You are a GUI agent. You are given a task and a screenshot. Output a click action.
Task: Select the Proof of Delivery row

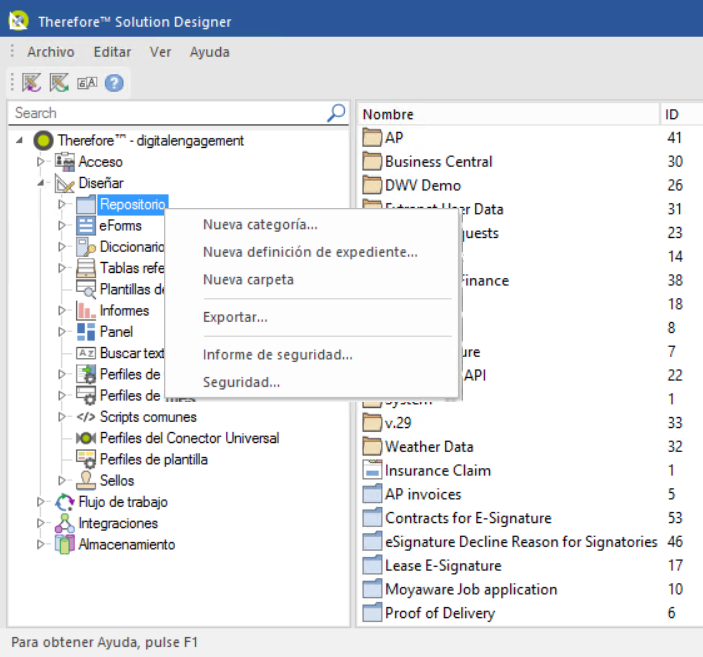(x=531, y=613)
